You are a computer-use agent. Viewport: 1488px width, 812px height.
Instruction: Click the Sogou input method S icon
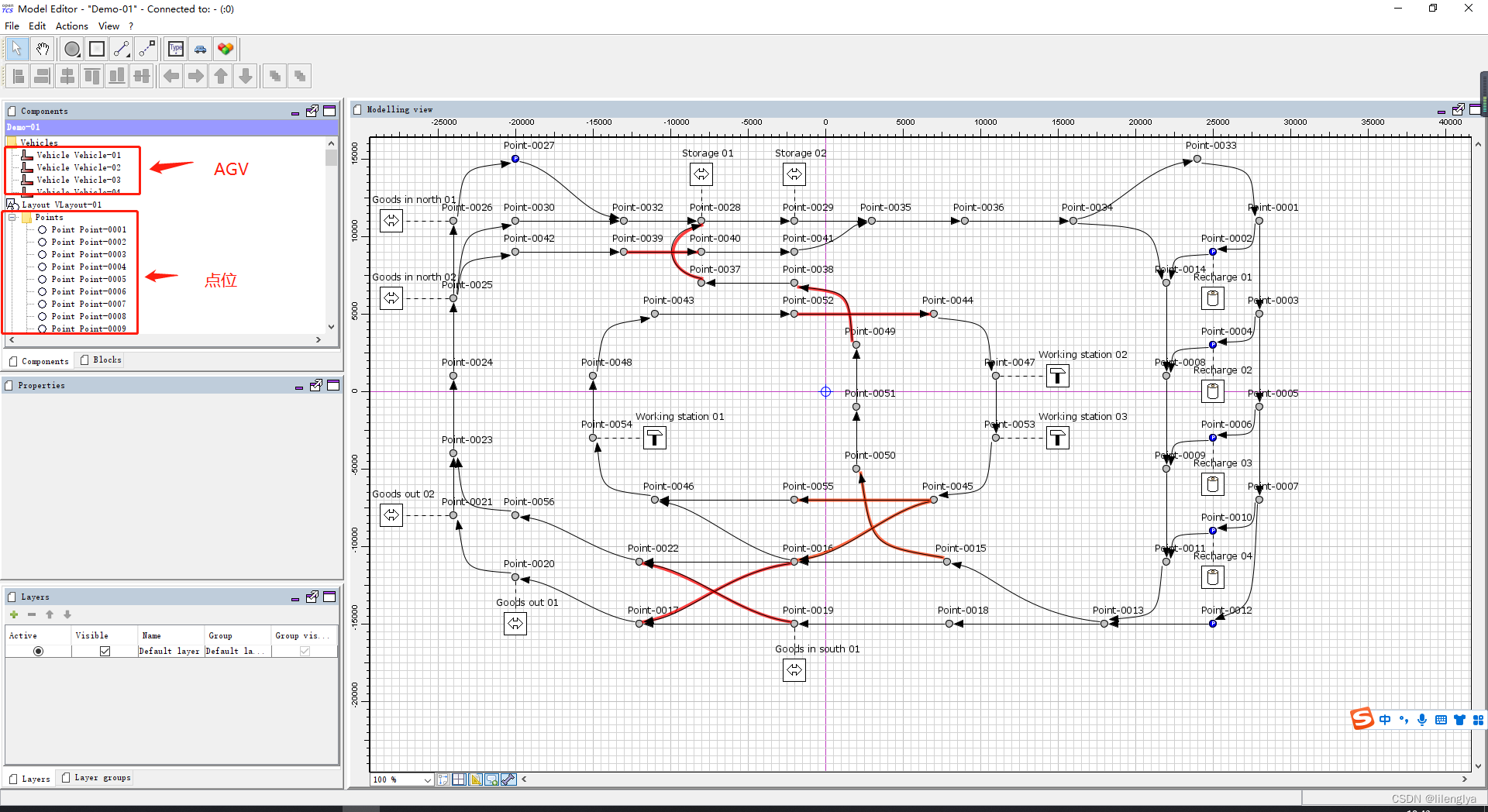tap(1362, 719)
